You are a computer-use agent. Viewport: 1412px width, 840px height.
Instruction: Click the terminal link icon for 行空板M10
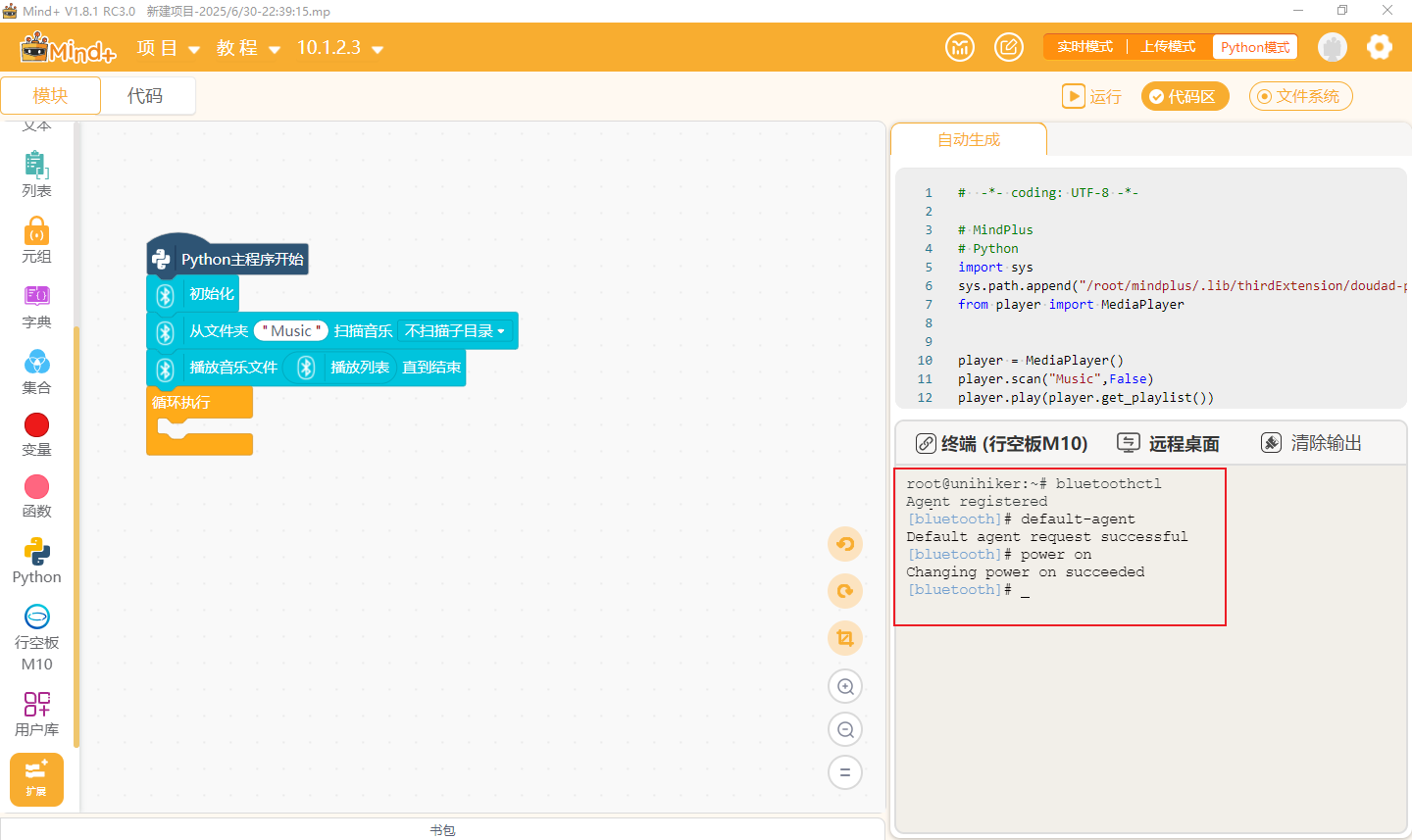[x=926, y=444]
